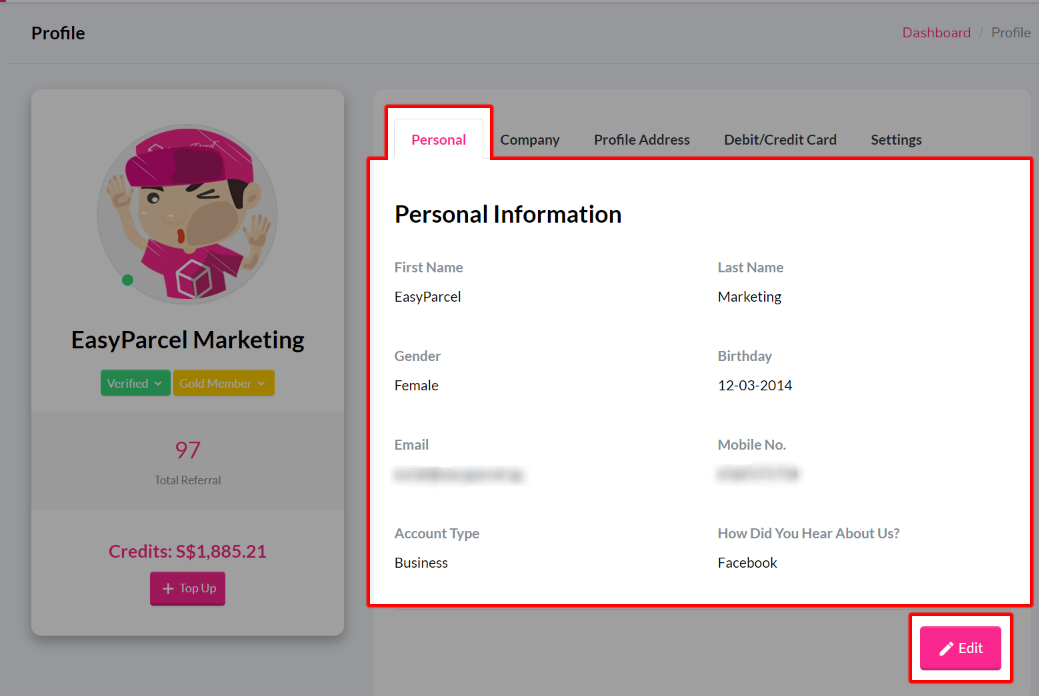Click the blurred Mobile No. value
This screenshot has width=1039, height=696.
(759, 473)
